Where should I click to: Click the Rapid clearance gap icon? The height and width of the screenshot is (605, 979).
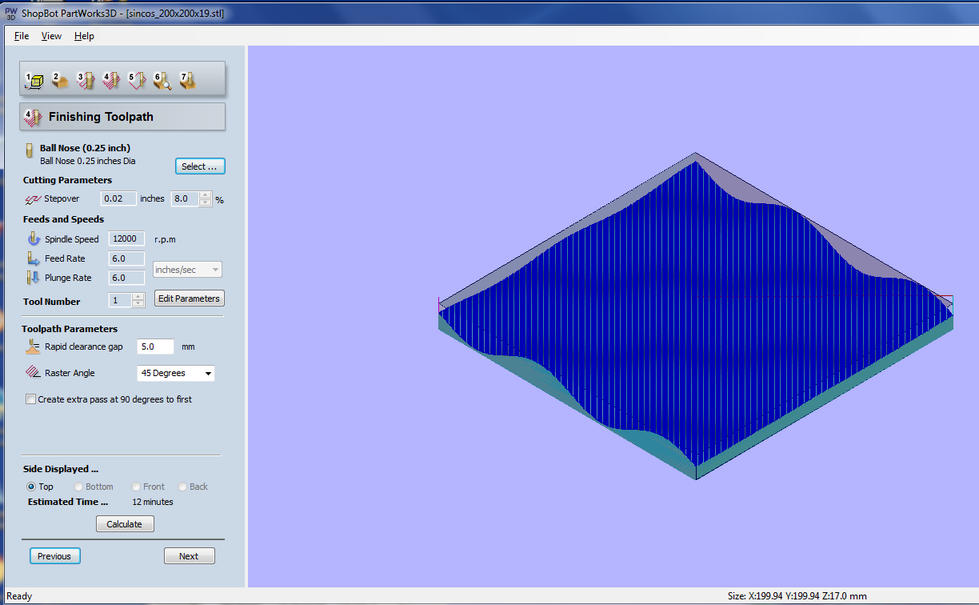[x=32, y=347]
